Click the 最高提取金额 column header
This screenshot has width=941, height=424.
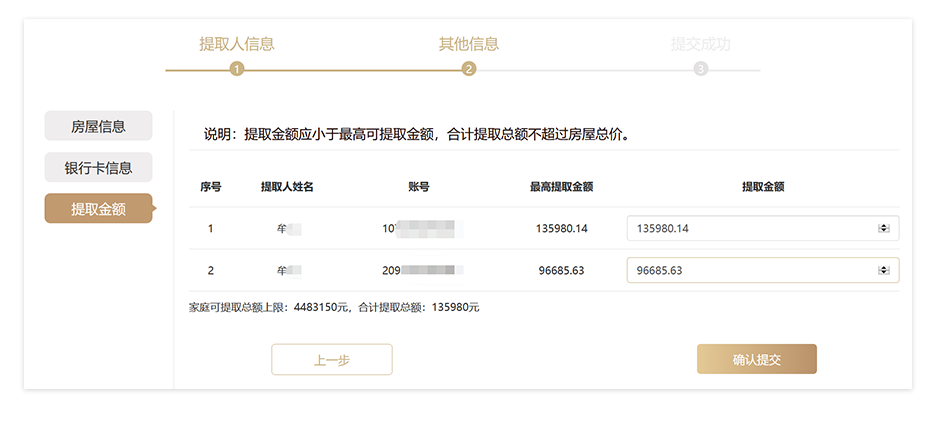tap(561, 187)
